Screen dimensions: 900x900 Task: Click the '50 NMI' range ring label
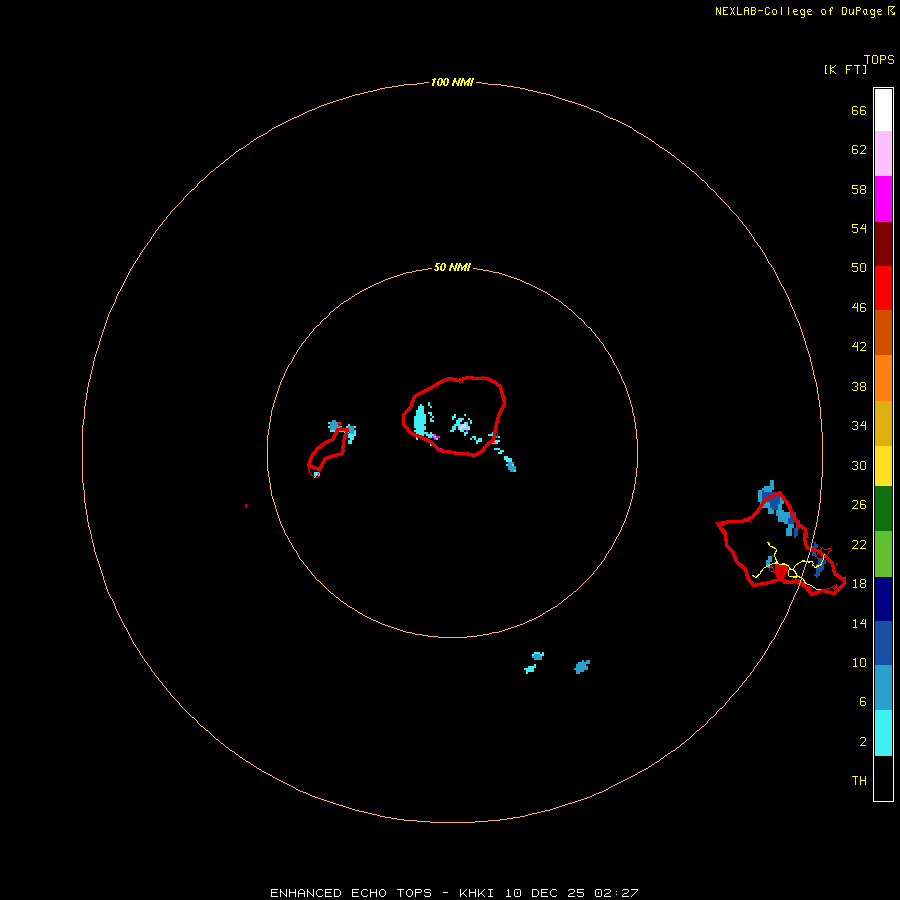tap(452, 267)
